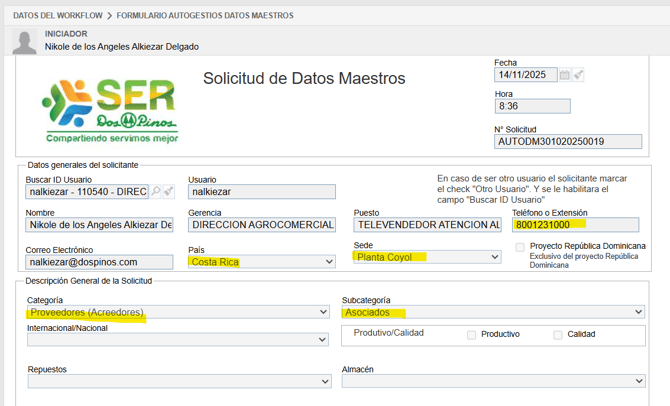670x406 pixels.
Task: Click the Teléfono o Extensión field
Action: point(575,225)
